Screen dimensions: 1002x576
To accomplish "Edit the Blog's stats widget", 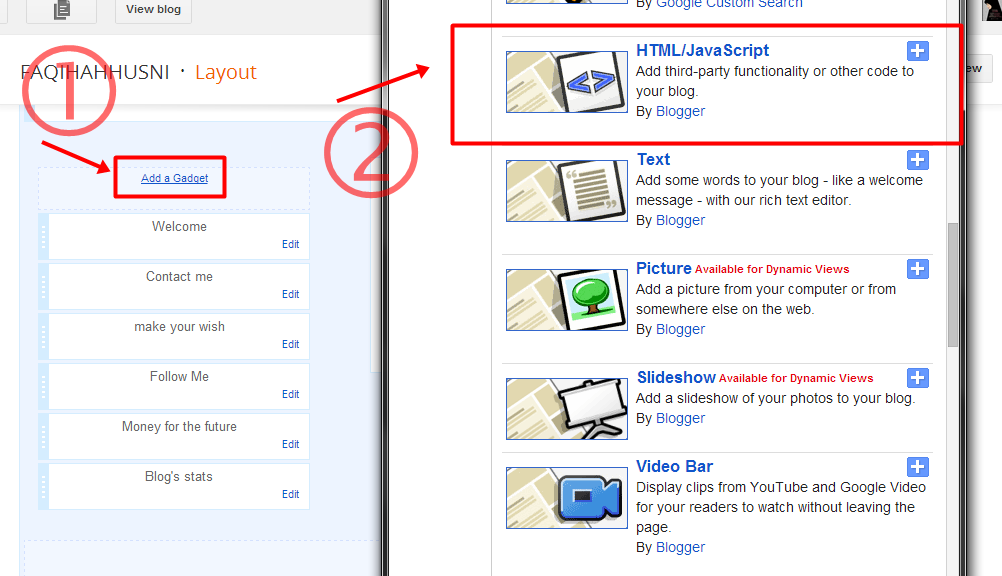I will point(290,494).
